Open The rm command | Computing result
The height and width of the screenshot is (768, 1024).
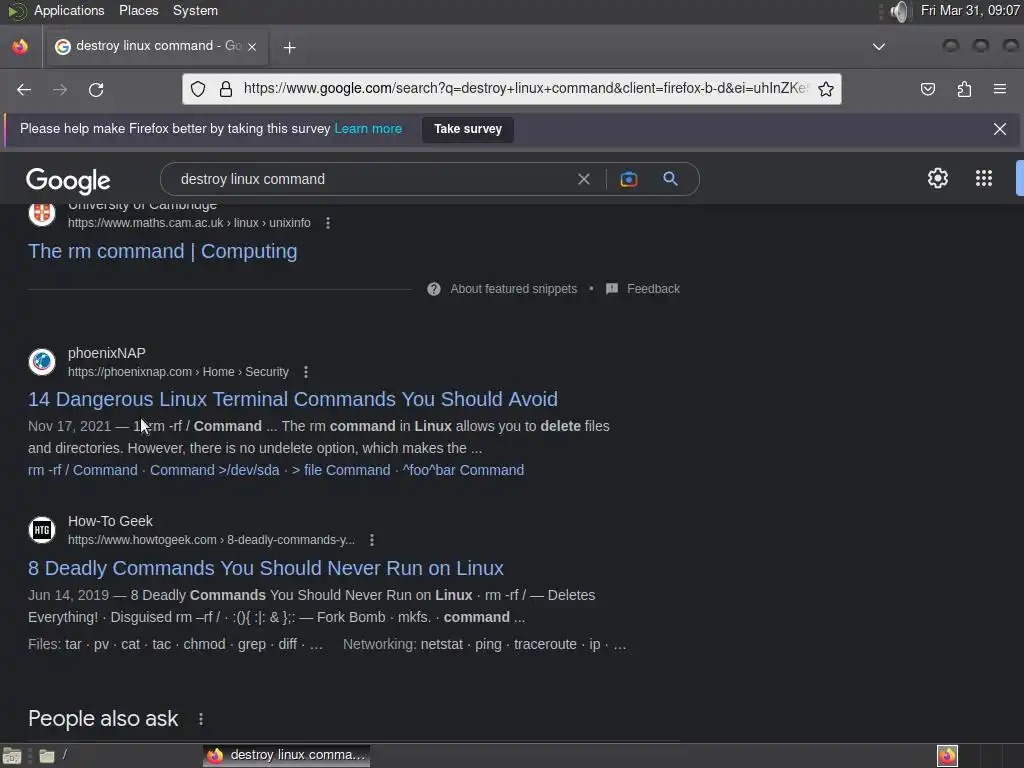163,251
